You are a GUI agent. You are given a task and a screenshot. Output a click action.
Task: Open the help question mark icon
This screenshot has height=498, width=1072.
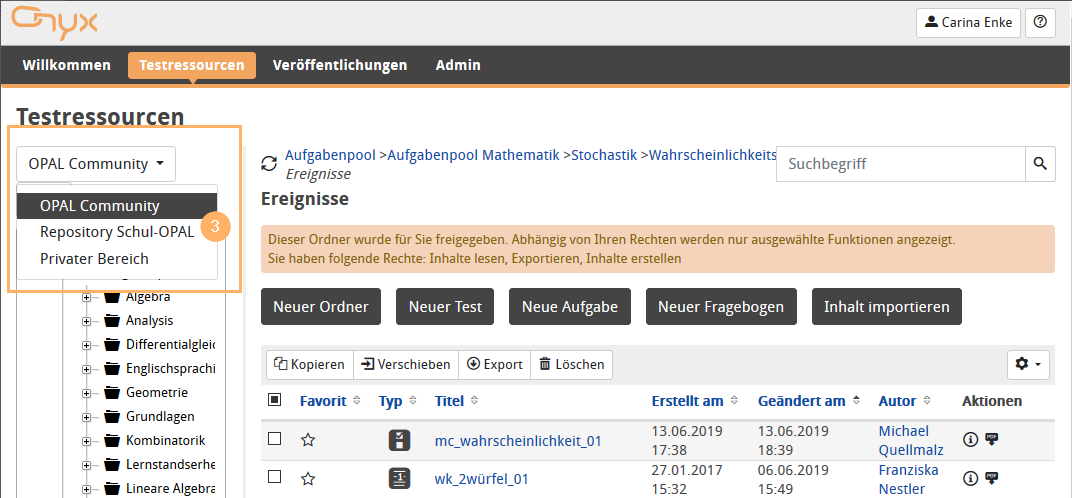(x=1040, y=23)
